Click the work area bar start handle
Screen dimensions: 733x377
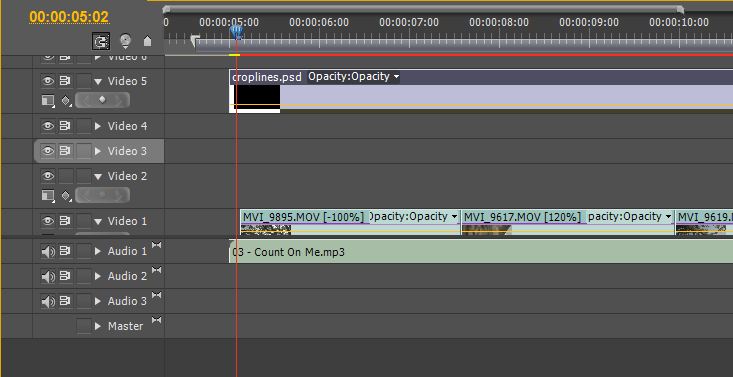tap(195, 41)
